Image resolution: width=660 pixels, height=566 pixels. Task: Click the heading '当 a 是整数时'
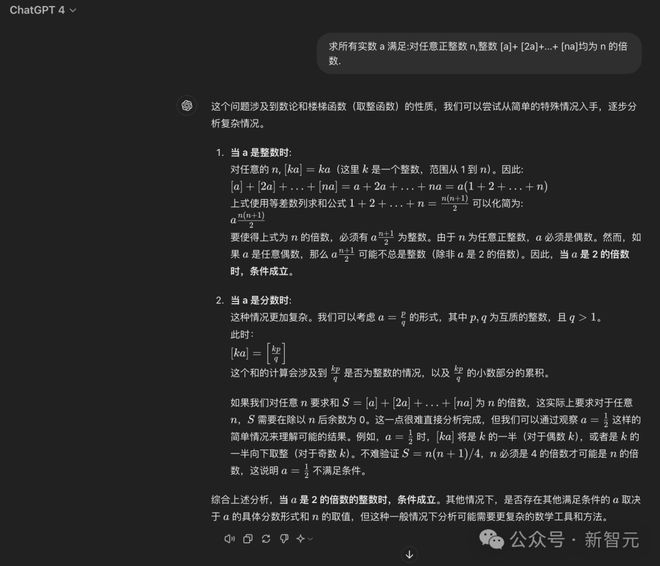[261, 152]
